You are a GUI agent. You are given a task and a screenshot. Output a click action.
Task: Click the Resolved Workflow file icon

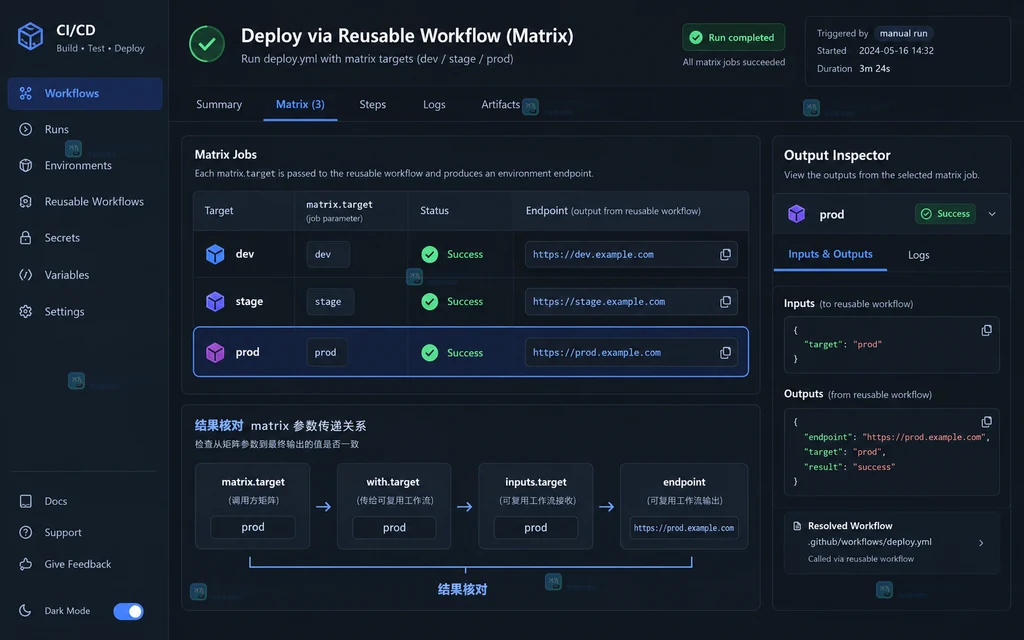tap(797, 526)
